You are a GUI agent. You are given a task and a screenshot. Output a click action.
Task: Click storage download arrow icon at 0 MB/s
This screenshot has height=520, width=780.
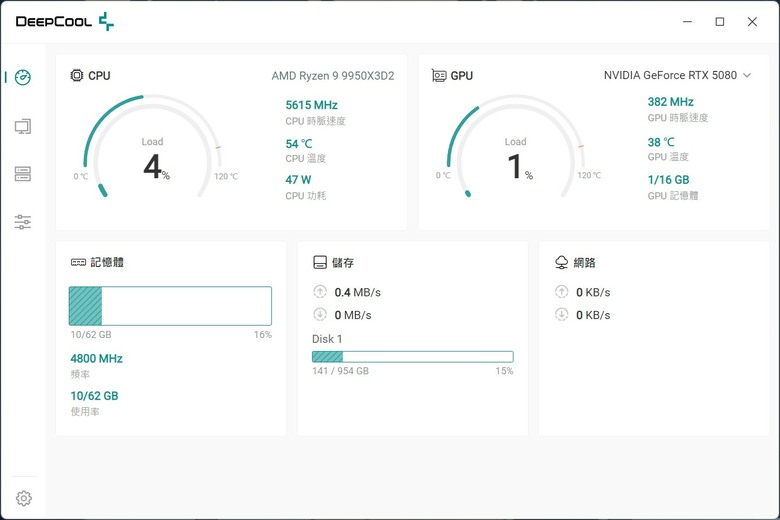pyautogui.click(x=320, y=314)
